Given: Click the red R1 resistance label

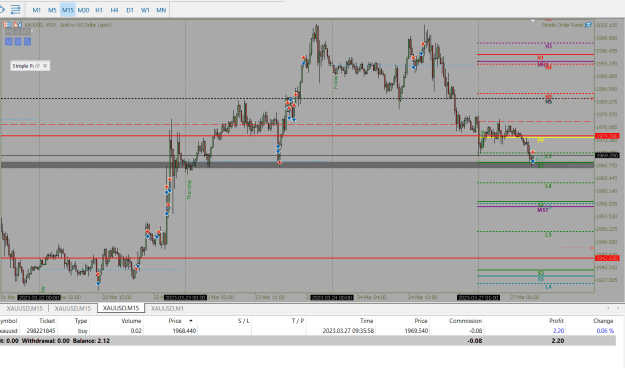Looking at the screenshot, I should [x=540, y=58].
